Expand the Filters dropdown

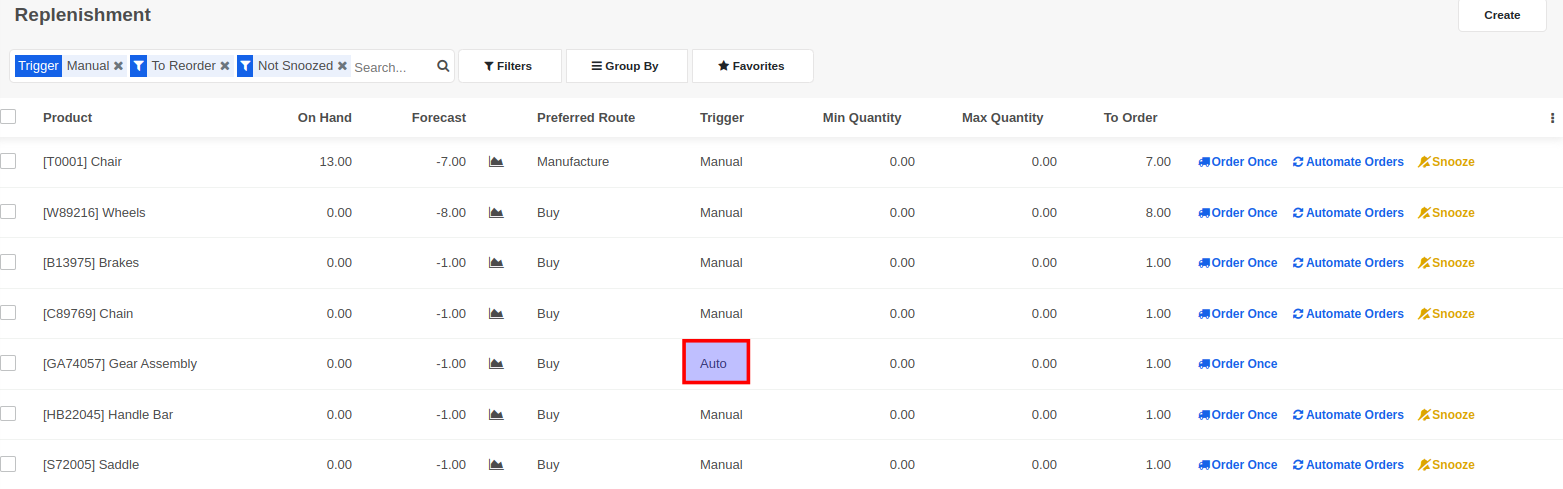click(508, 66)
